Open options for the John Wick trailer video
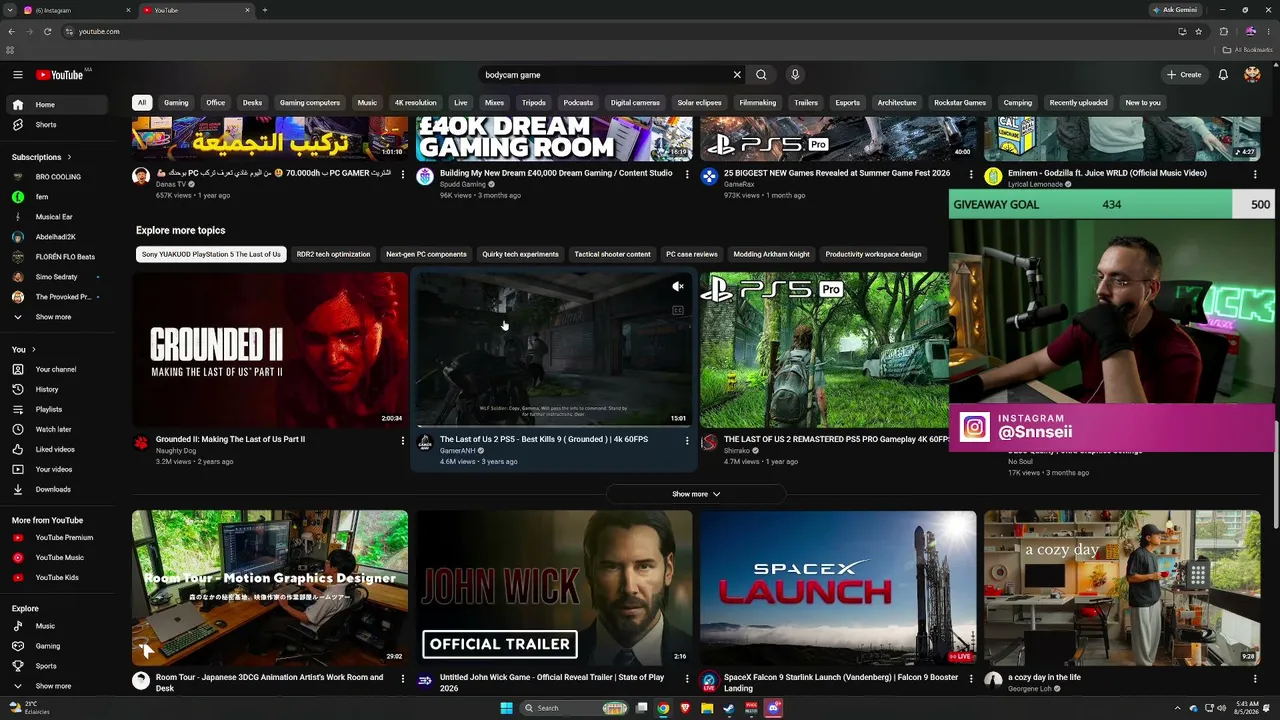Image resolution: width=1280 pixels, height=720 pixels. 687,678
